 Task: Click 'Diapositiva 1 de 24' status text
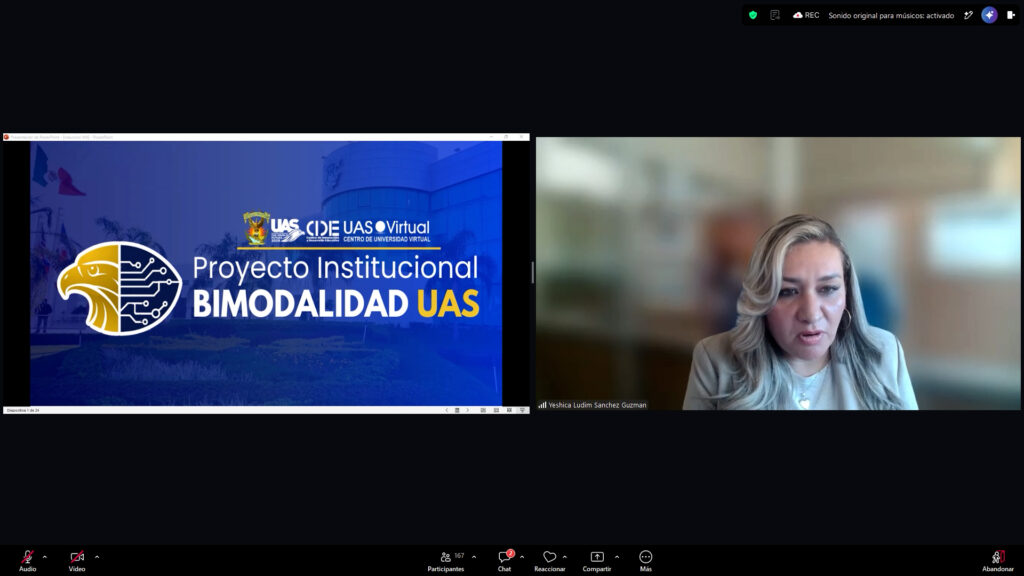(x=23, y=410)
